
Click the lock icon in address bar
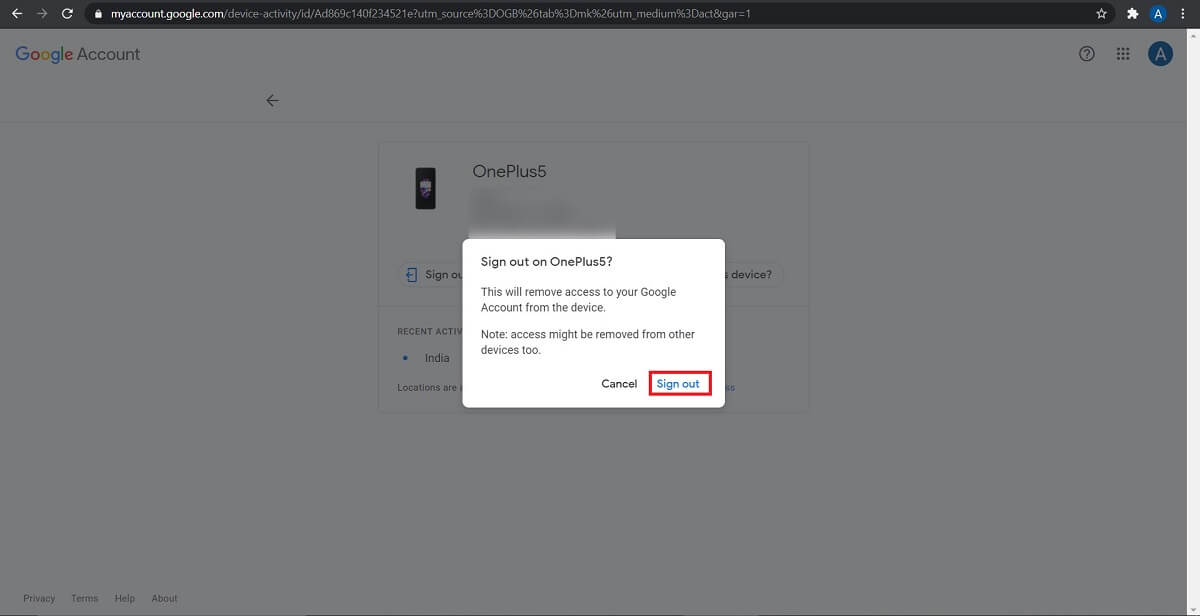98,14
